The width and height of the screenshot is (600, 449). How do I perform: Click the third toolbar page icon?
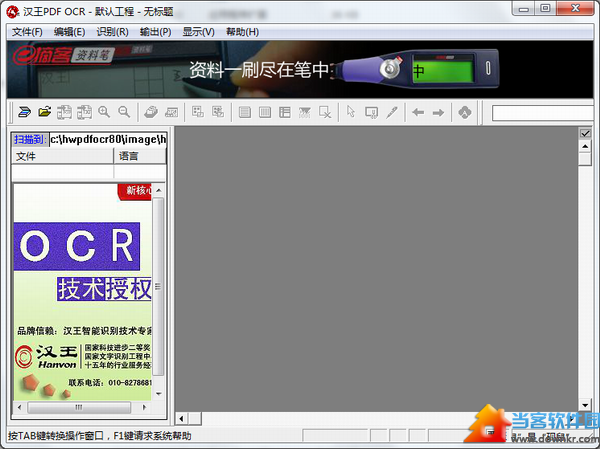coord(64,112)
